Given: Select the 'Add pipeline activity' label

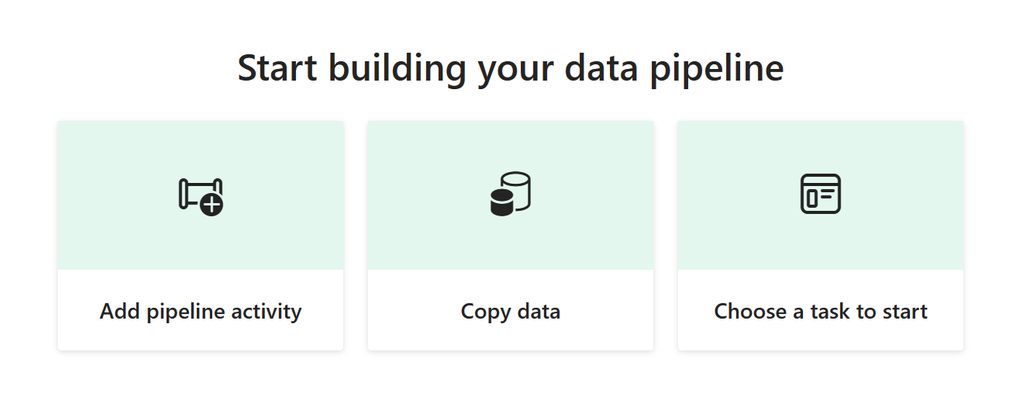Looking at the screenshot, I should click(x=200, y=311).
